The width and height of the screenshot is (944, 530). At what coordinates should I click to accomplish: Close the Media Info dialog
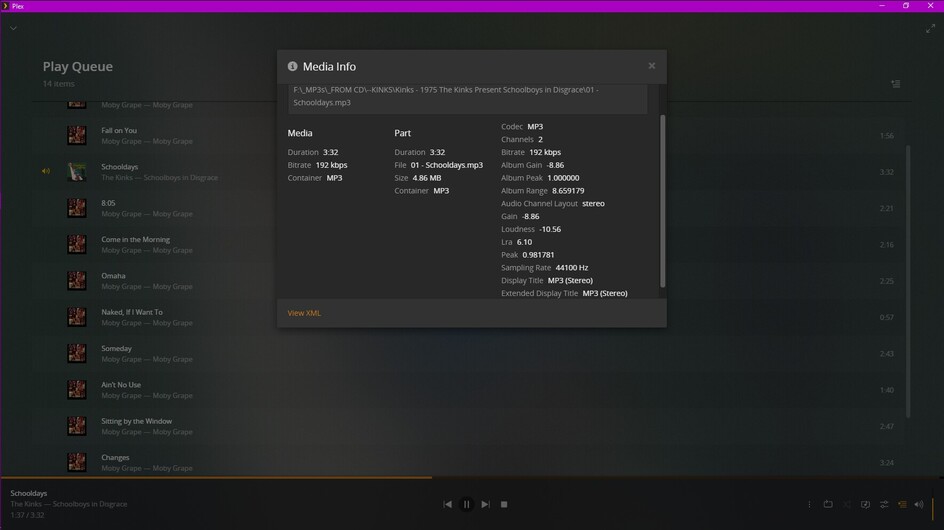[x=651, y=66]
